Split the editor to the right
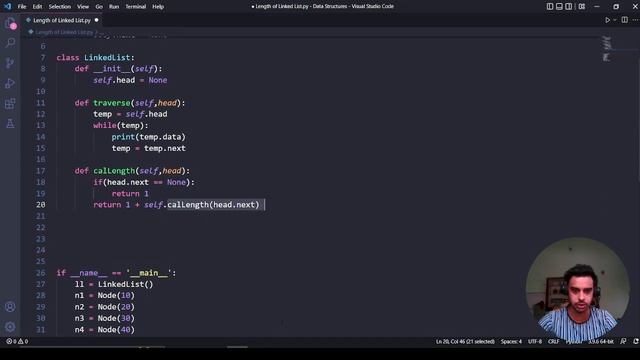640x360 pixels. [x=624, y=20]
